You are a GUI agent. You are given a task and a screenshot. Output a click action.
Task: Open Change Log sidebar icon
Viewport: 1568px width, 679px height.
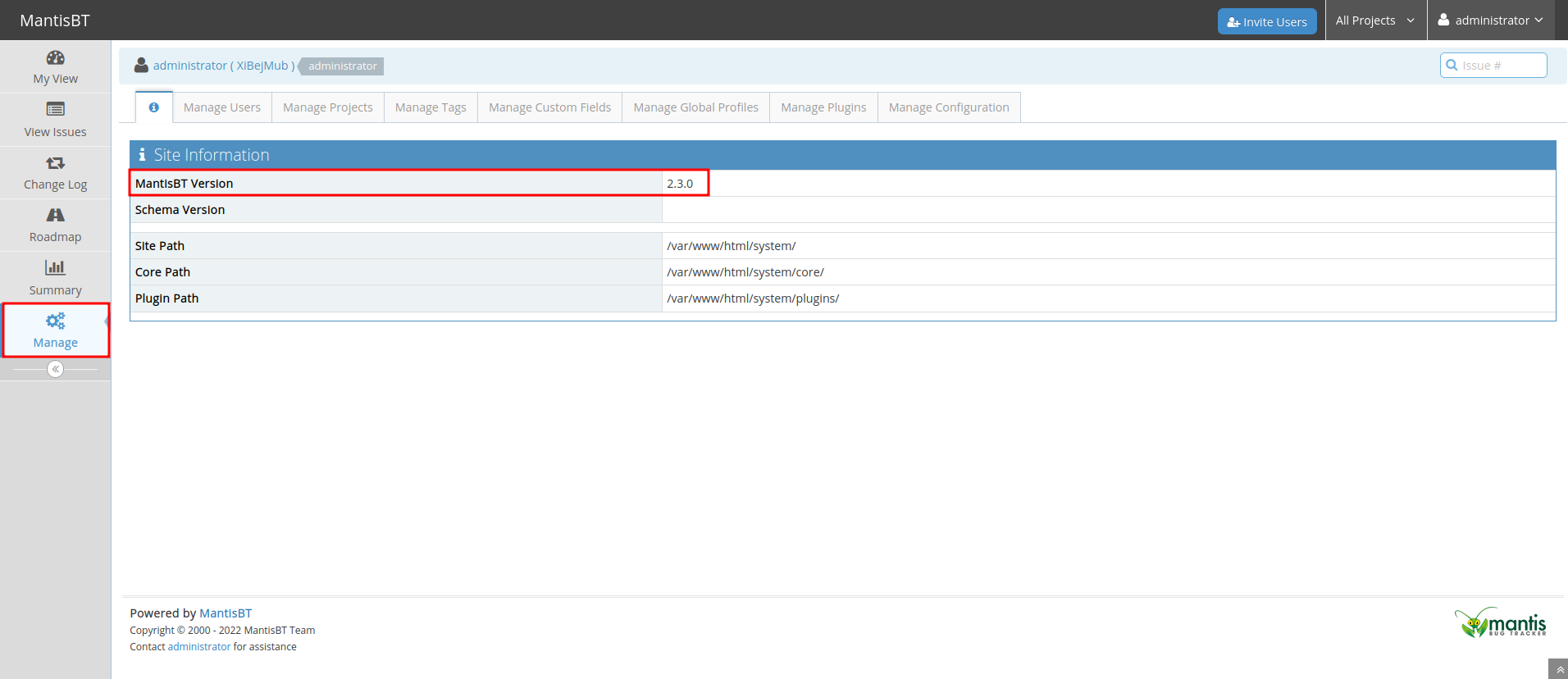[55, 163]
